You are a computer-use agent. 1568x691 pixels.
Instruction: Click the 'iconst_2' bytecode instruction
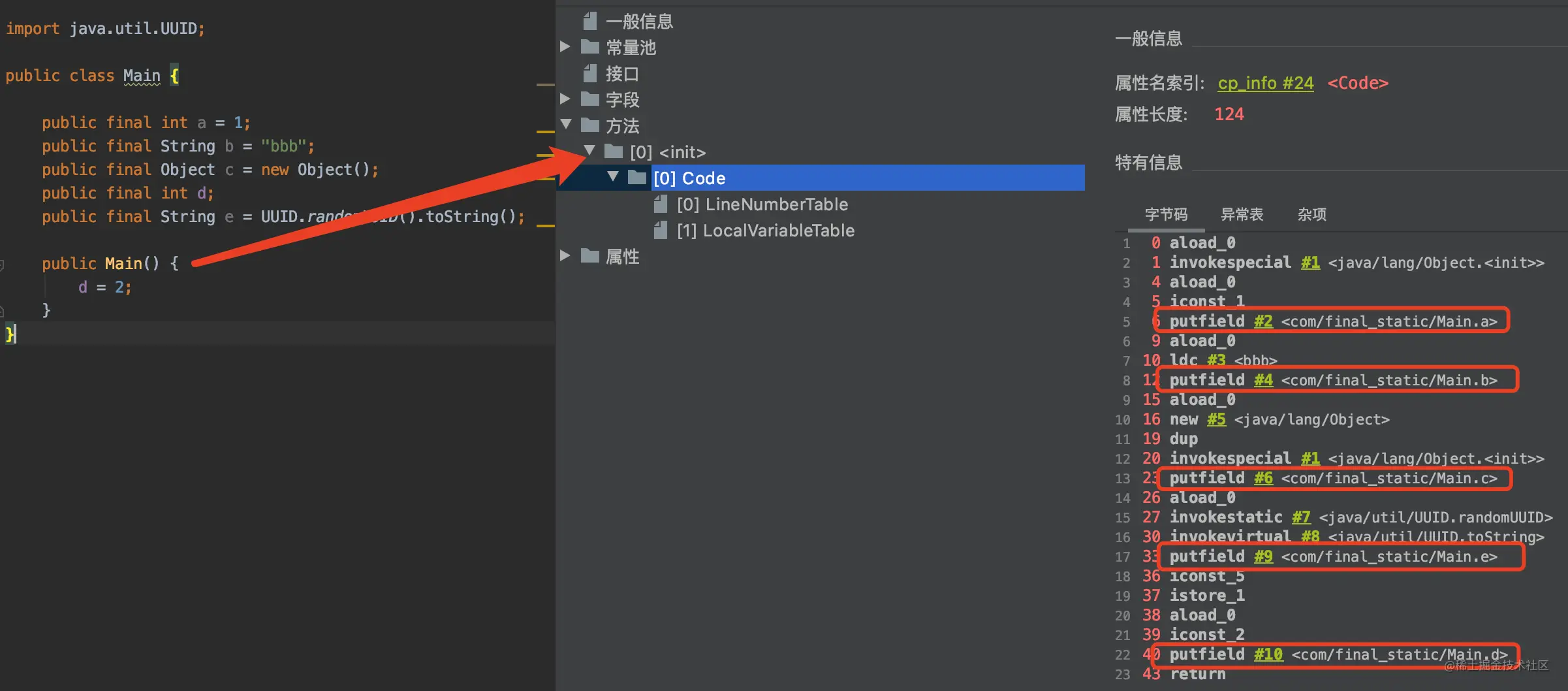click(1207, 635)
